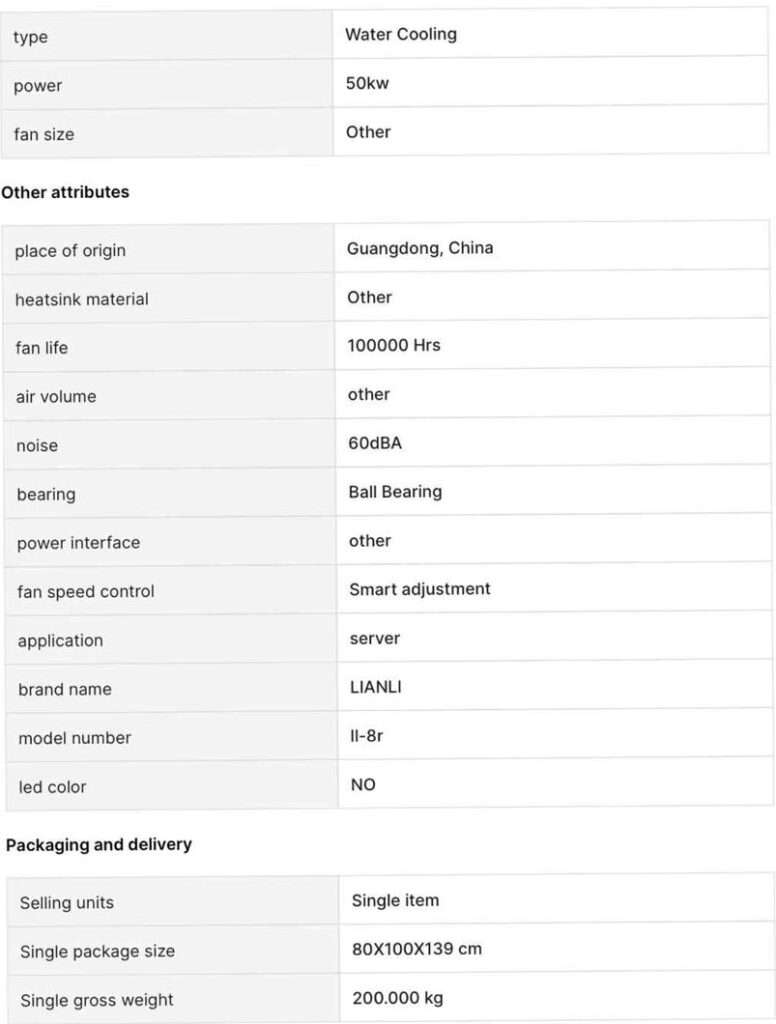Select the 'Single item' selling units value

click(395, 900)
